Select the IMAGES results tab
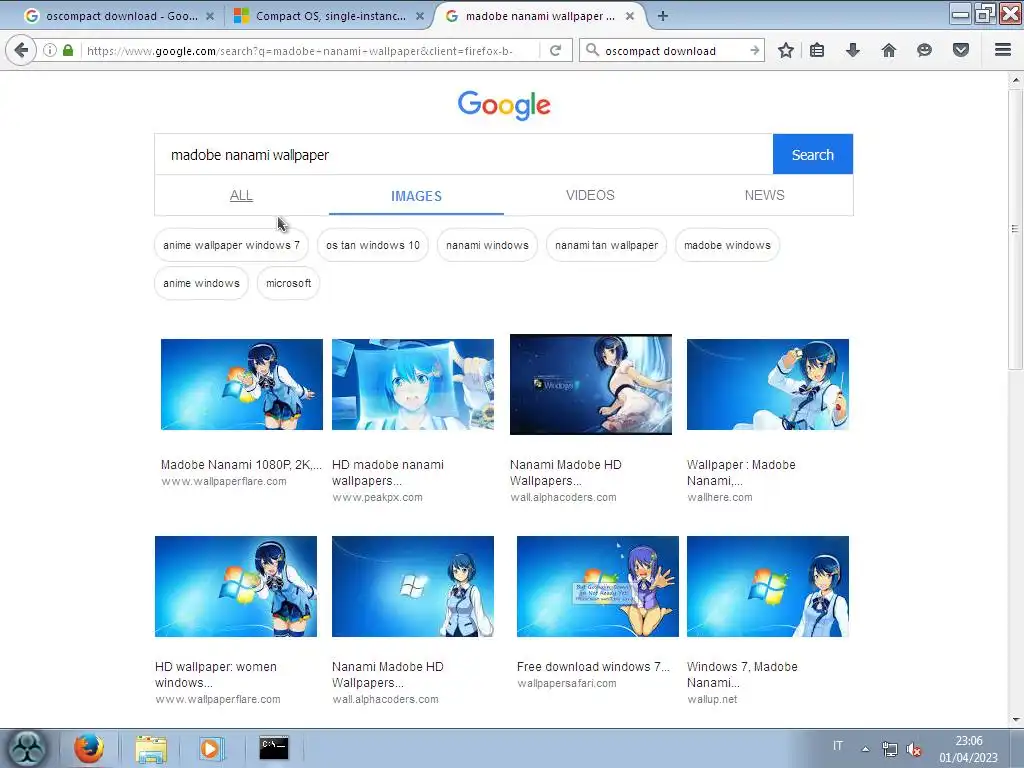The image size is (1024, 768). [416, 196]
